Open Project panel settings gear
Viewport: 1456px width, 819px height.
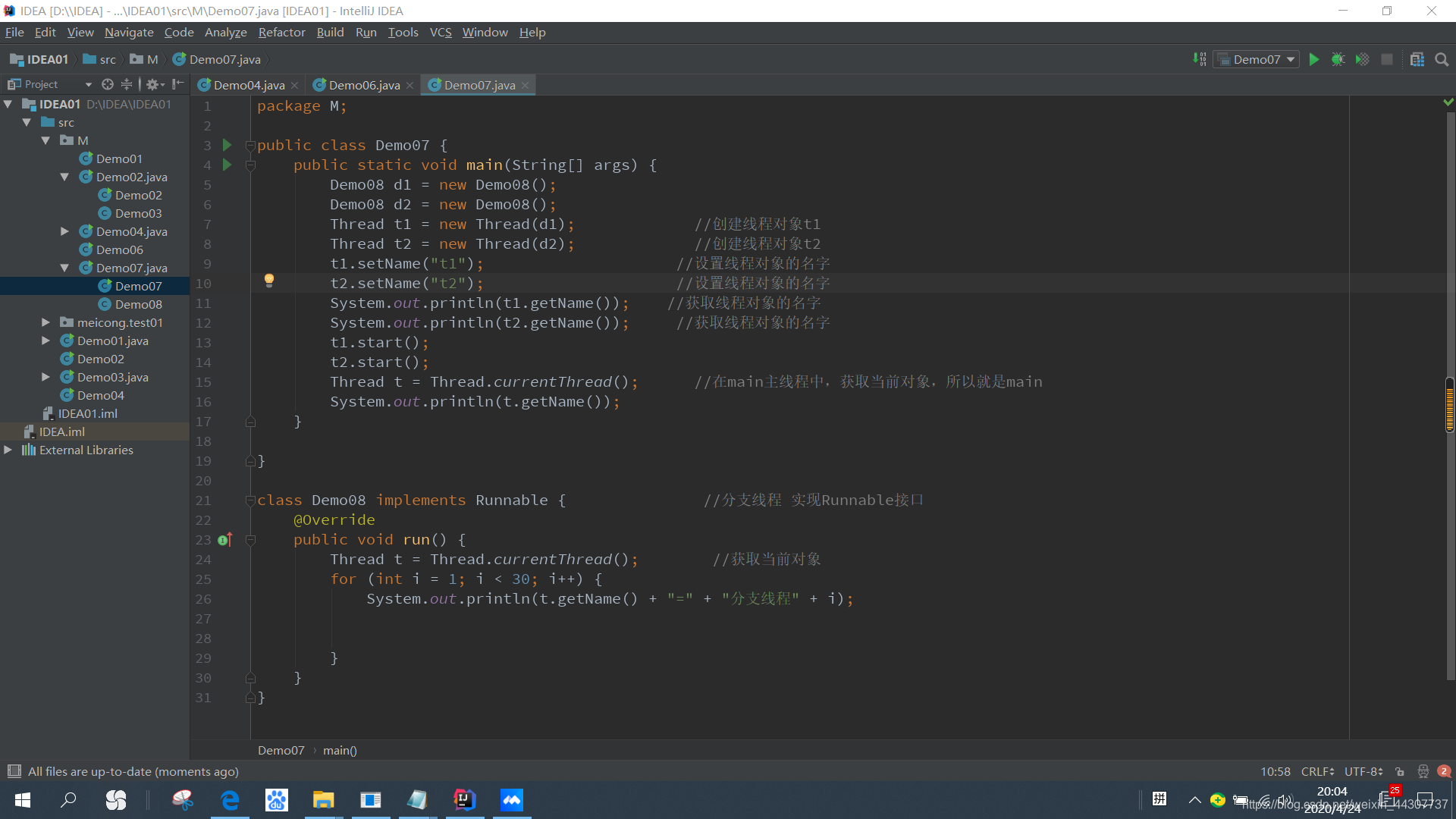154,84
